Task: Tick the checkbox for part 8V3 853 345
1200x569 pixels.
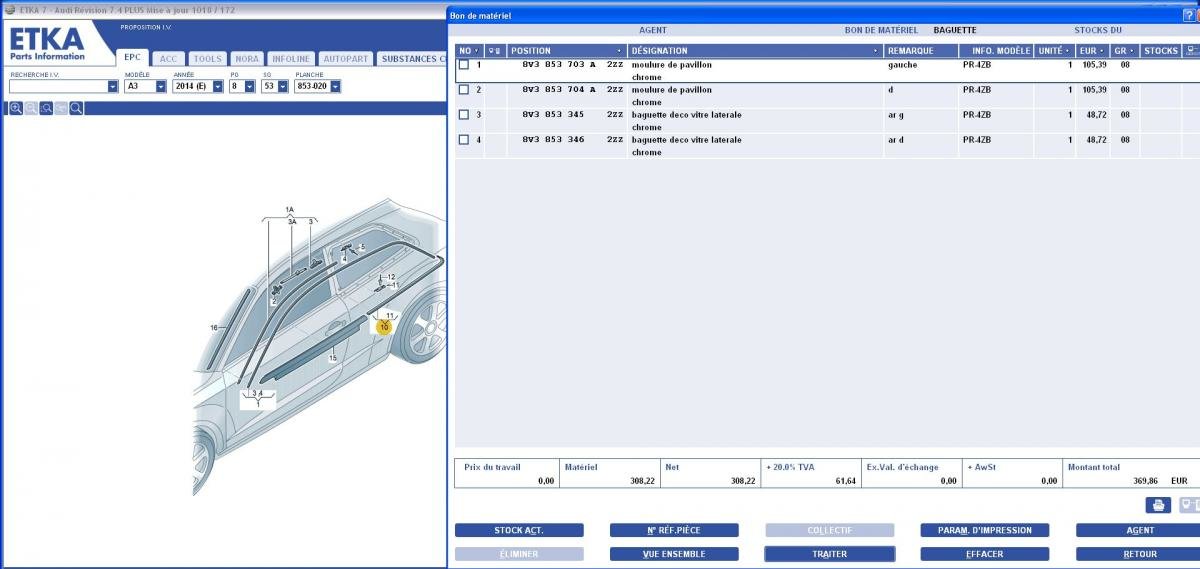Action: click(x=464, y=115)
